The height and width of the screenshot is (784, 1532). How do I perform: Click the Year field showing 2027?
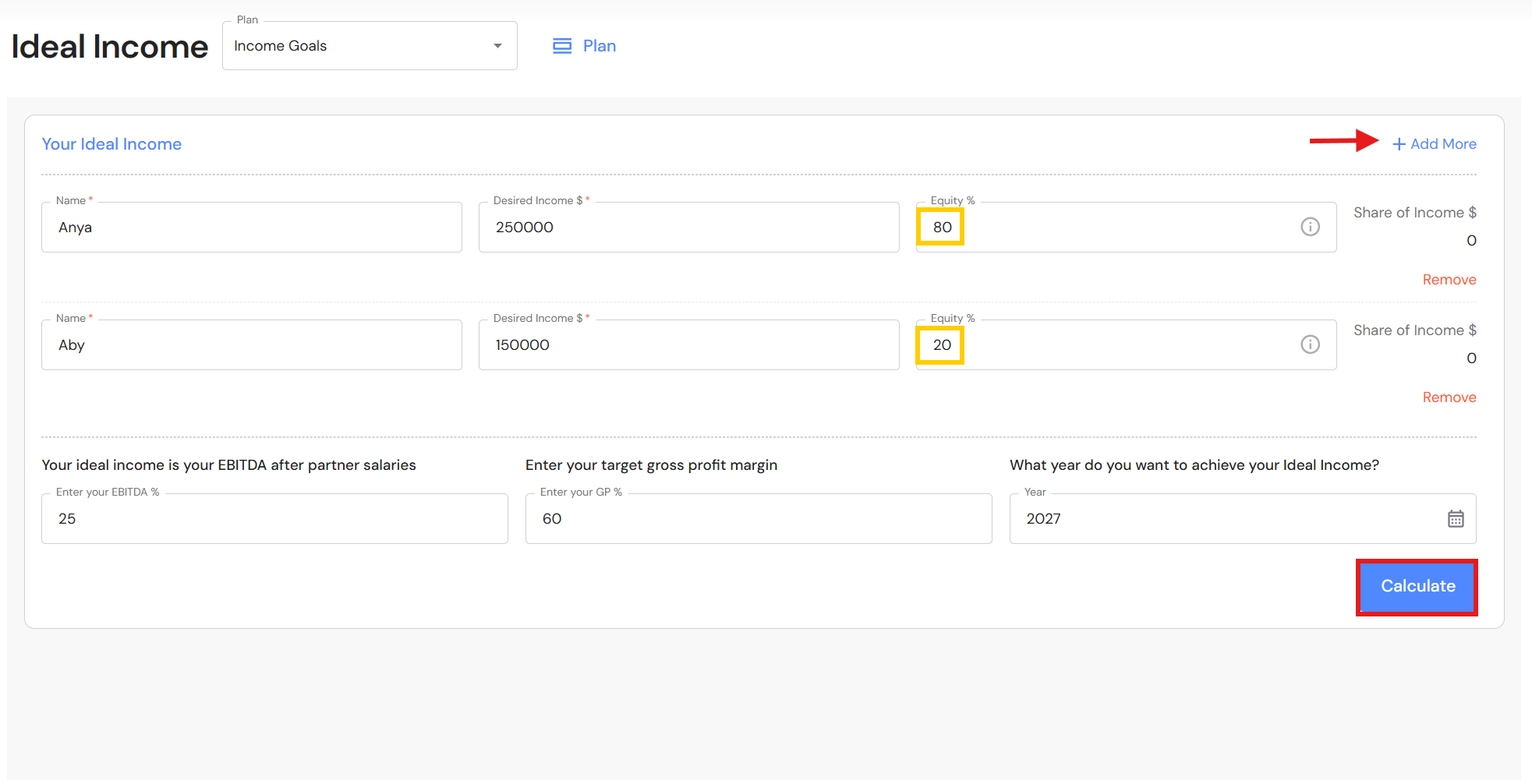tap(1224, 519)
